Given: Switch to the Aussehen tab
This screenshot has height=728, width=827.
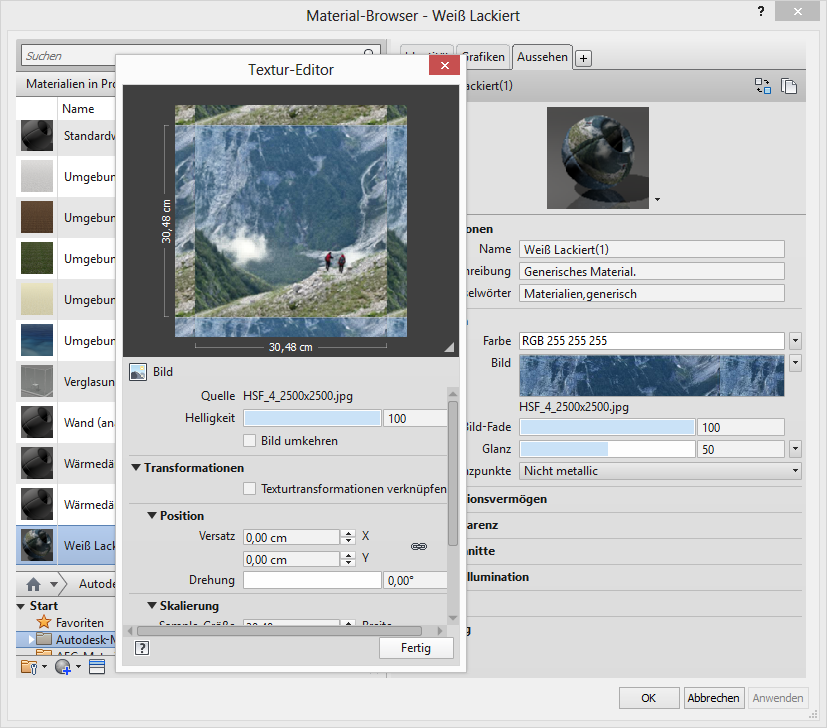Looking at the screenshot, I should point(542,57).
